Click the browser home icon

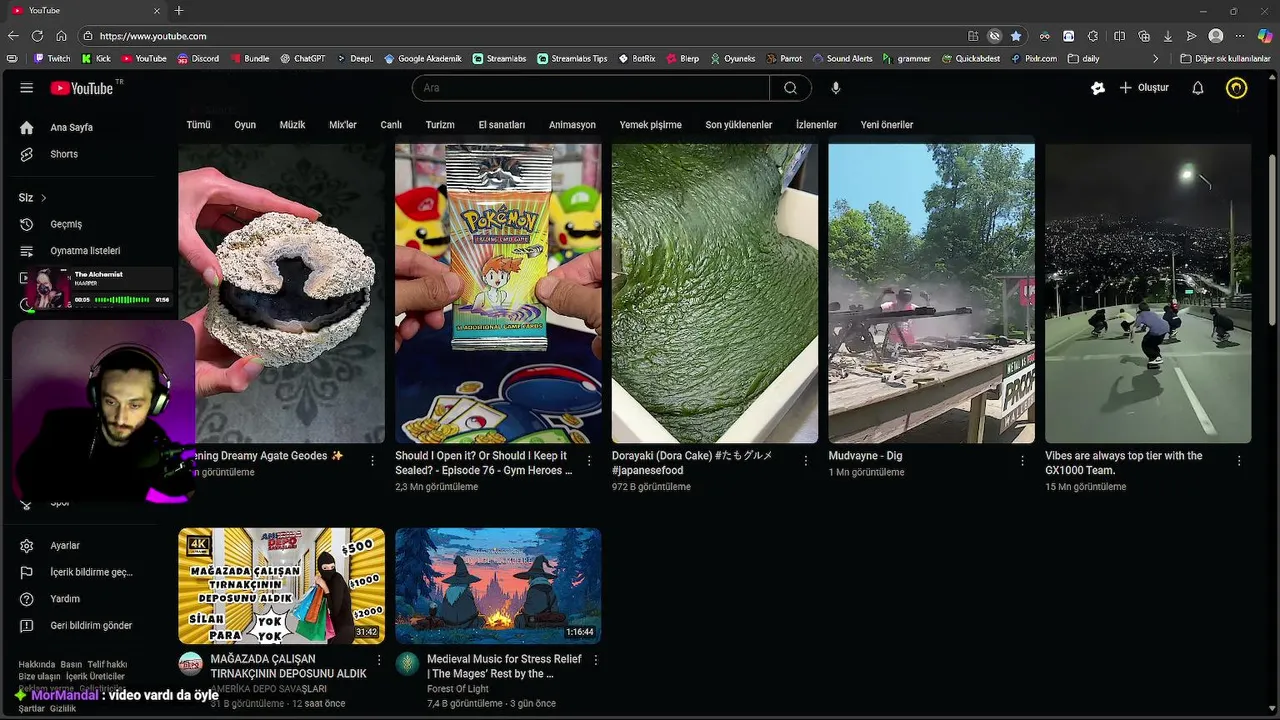(x=61, y=36)
